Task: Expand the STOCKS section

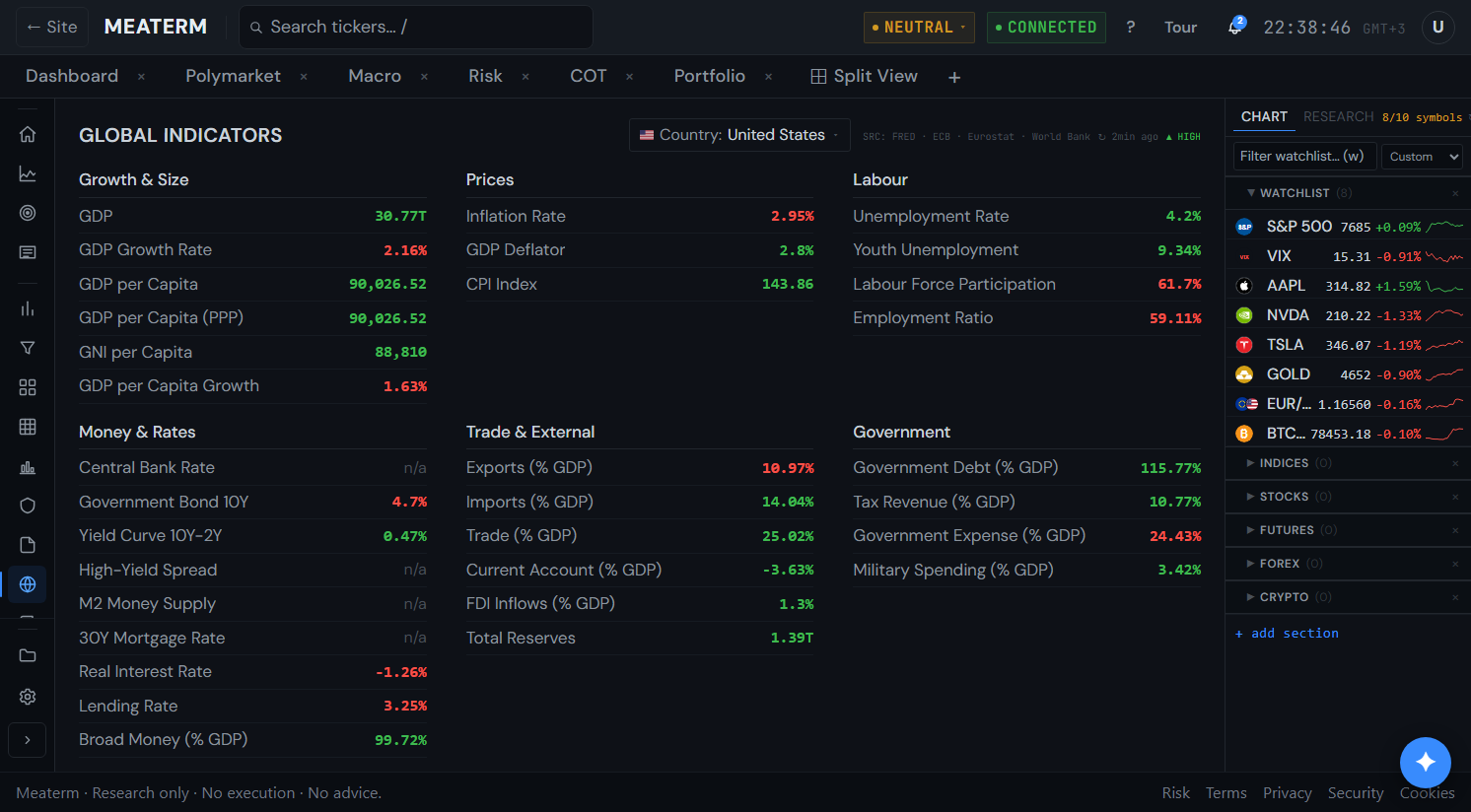Action: click(x=1285, y=497)
